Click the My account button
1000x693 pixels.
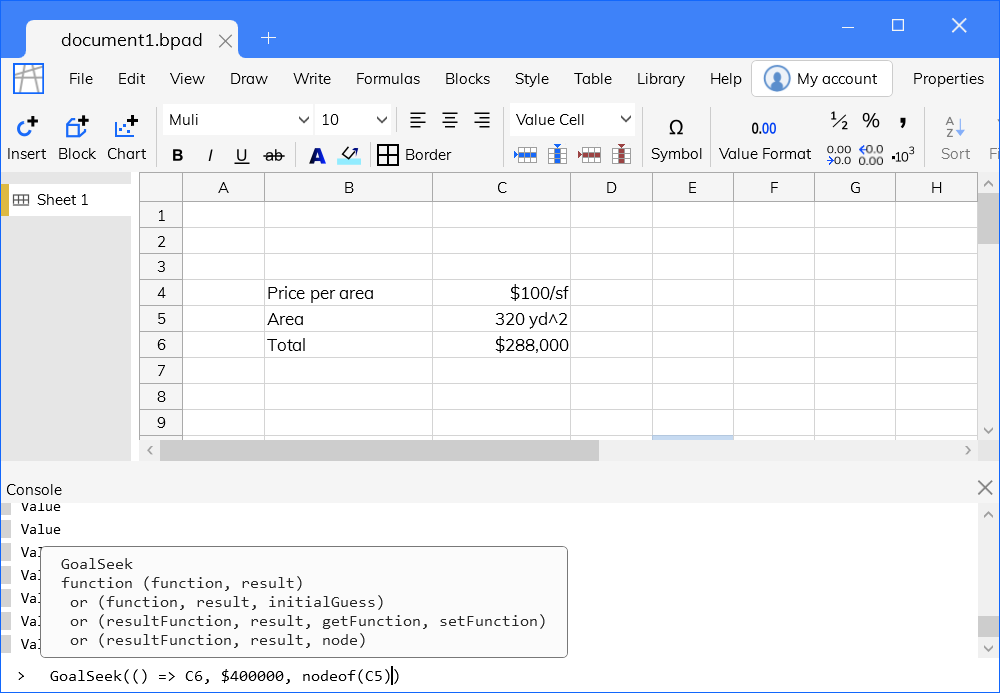[821, 79]
